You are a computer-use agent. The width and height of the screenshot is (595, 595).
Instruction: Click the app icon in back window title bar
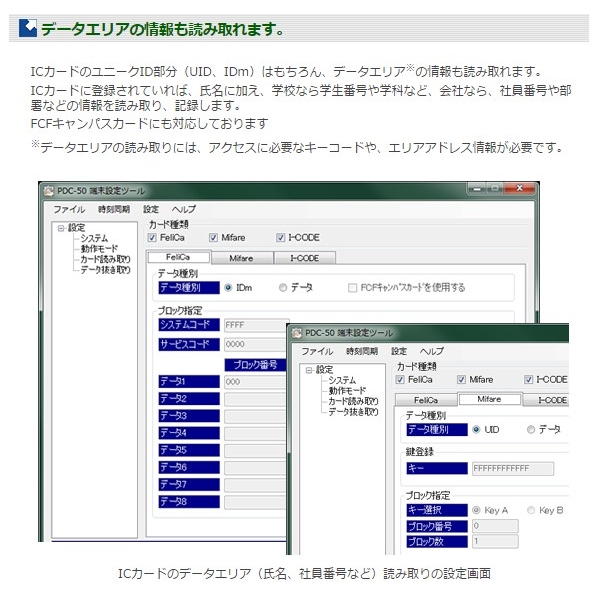pyautogui.click(x=49, y=190)
